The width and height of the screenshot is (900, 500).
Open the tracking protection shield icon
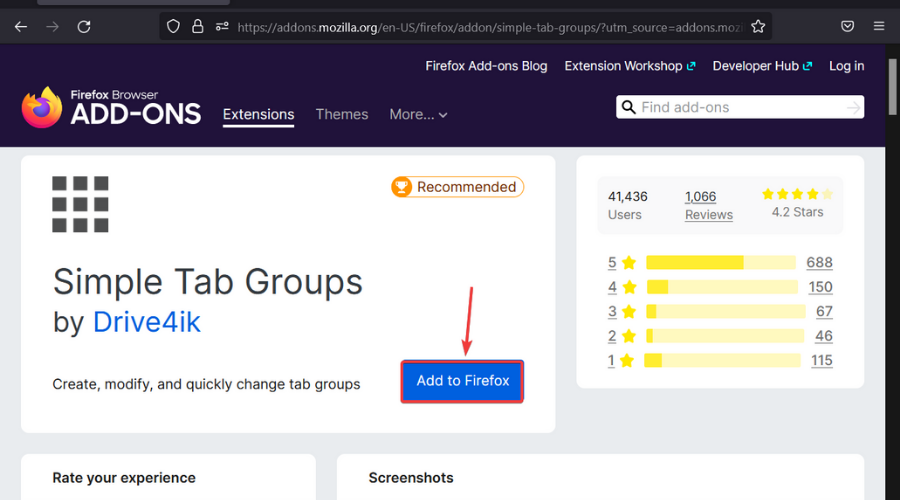click(173, 26)
